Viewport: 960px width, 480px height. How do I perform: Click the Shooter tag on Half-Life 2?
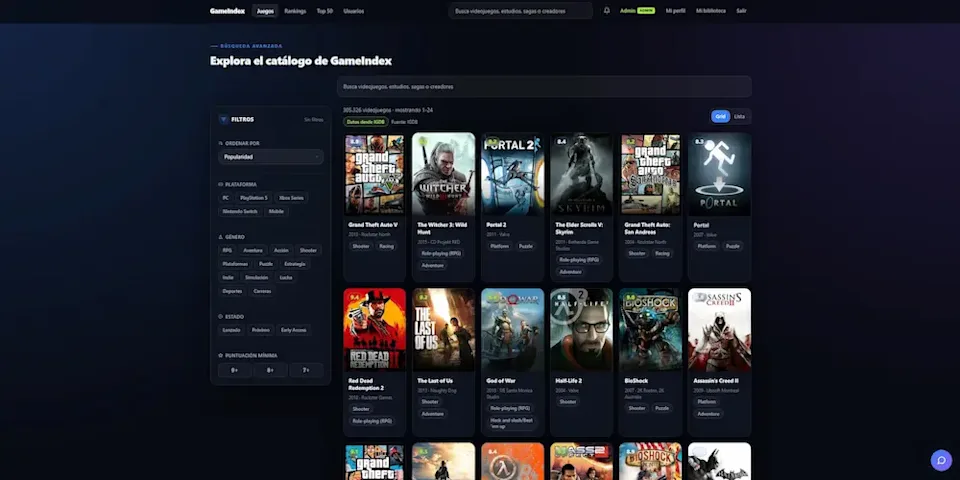568,402
